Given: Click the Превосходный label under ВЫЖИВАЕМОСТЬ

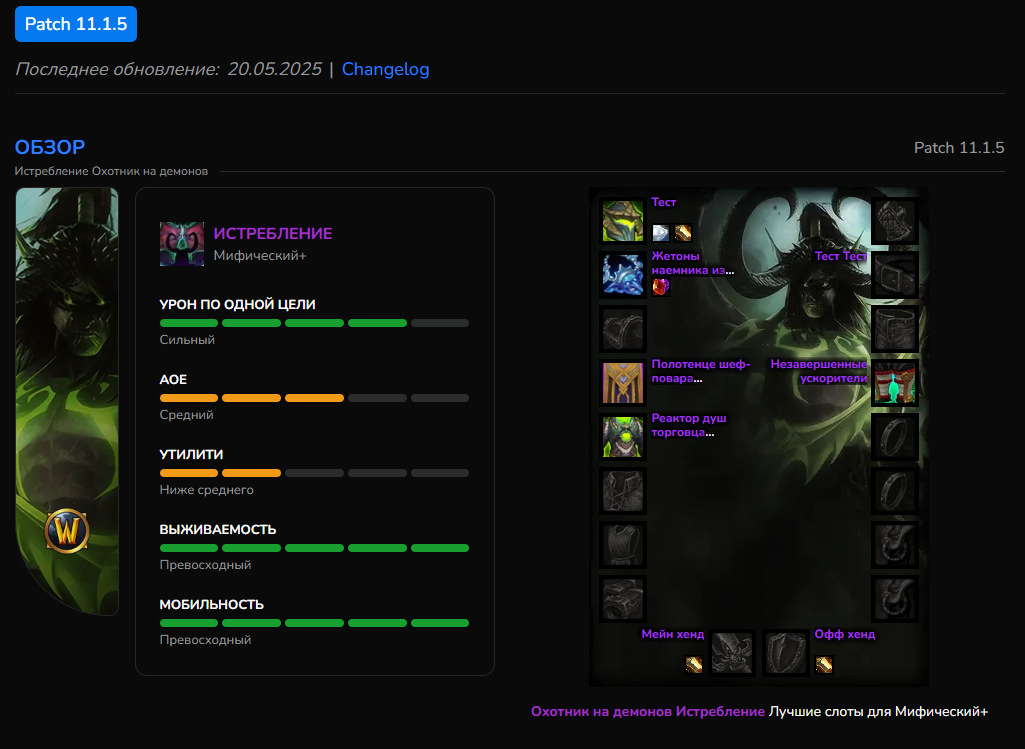Looking at the screenshot, I should (x=205, y=565).
